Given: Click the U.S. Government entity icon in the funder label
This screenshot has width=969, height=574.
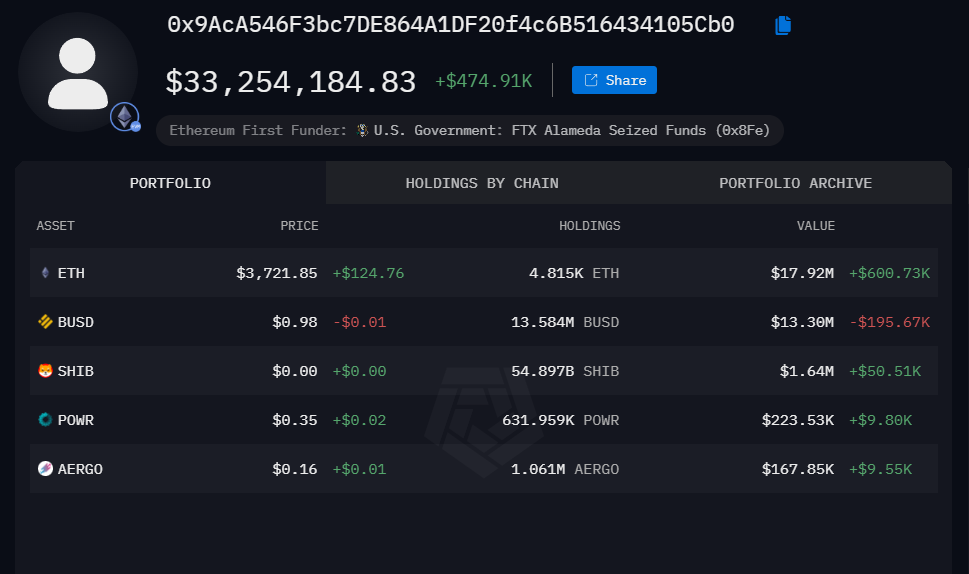Looking at the screenshot, I should [363, 130].
